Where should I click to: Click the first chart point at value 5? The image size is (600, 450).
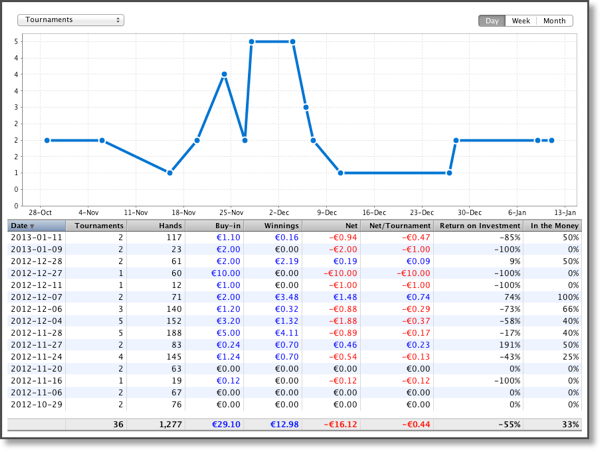click(x=251, y=41)
